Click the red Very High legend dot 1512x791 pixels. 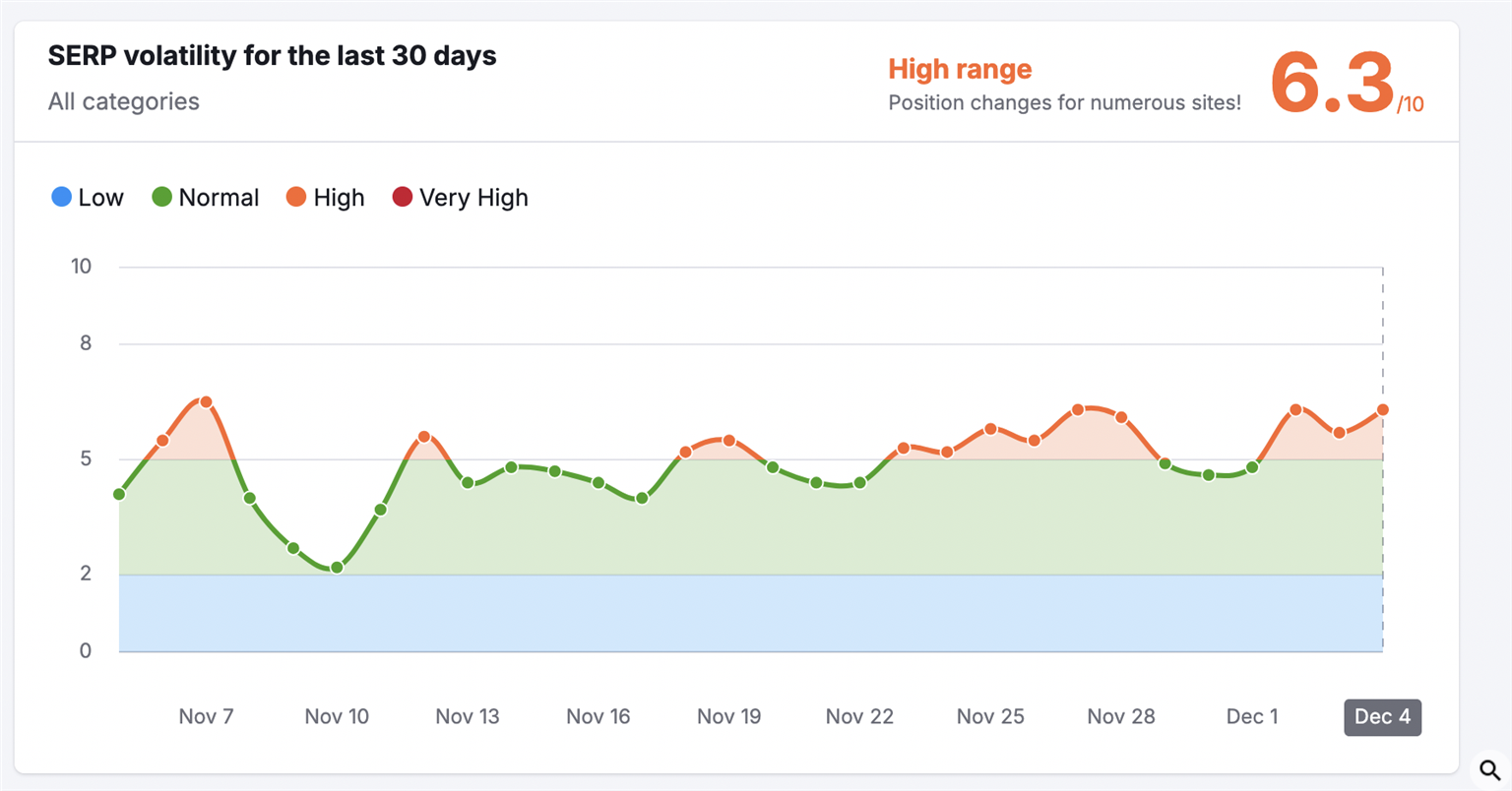click(402, 197)
